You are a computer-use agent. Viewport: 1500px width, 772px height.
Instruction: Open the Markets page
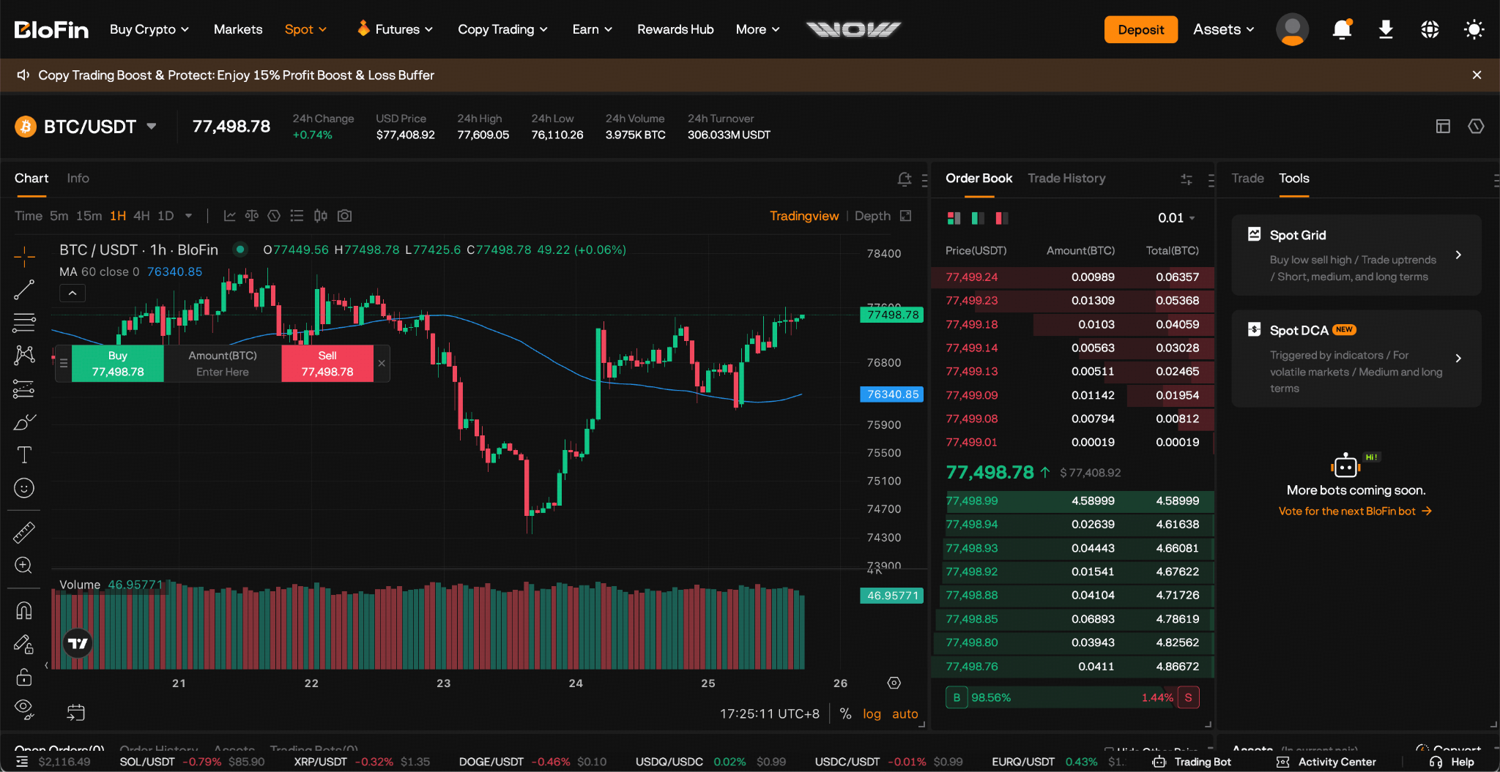click(238, 29)
